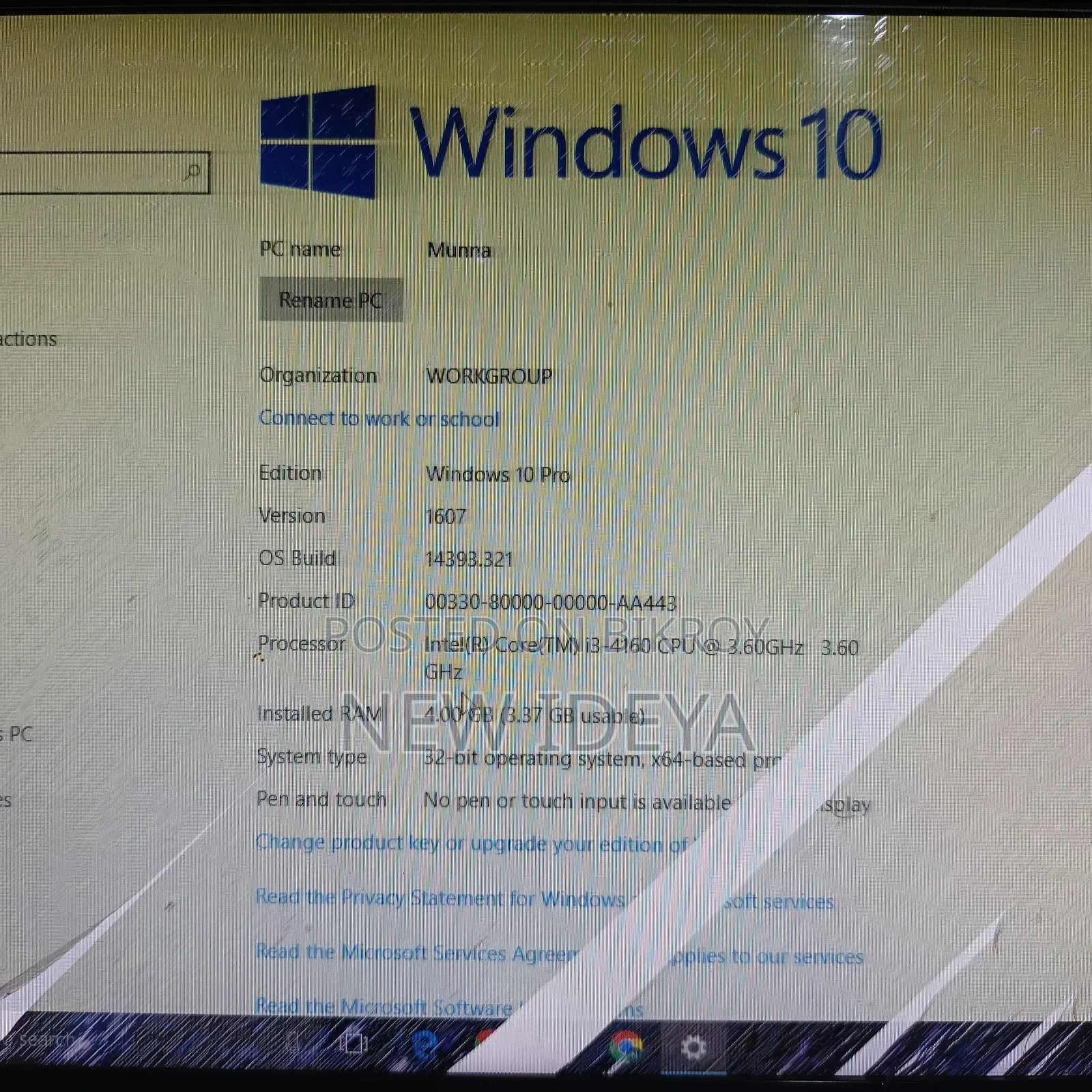The height and width of the screenshot is (1092, 1092).
Task: Click the Windows 10 logo
Action: click(x=318, y=141)
